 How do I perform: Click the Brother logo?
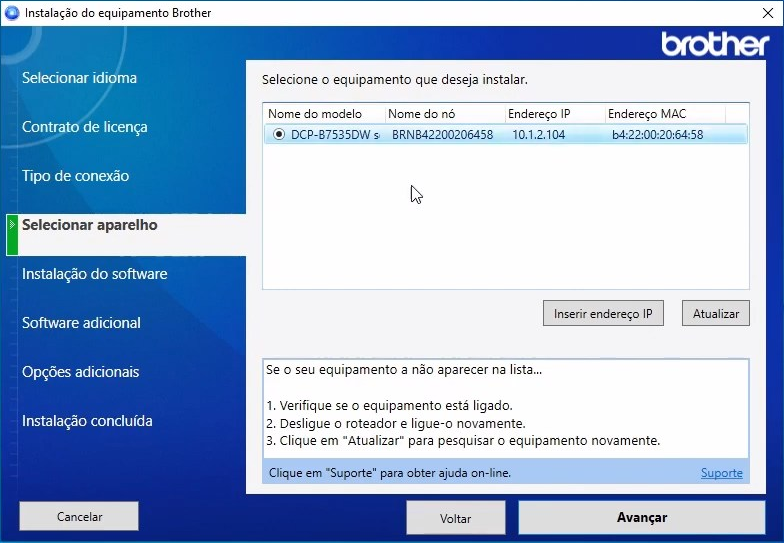pyautogui.click(x=715, y=44)
